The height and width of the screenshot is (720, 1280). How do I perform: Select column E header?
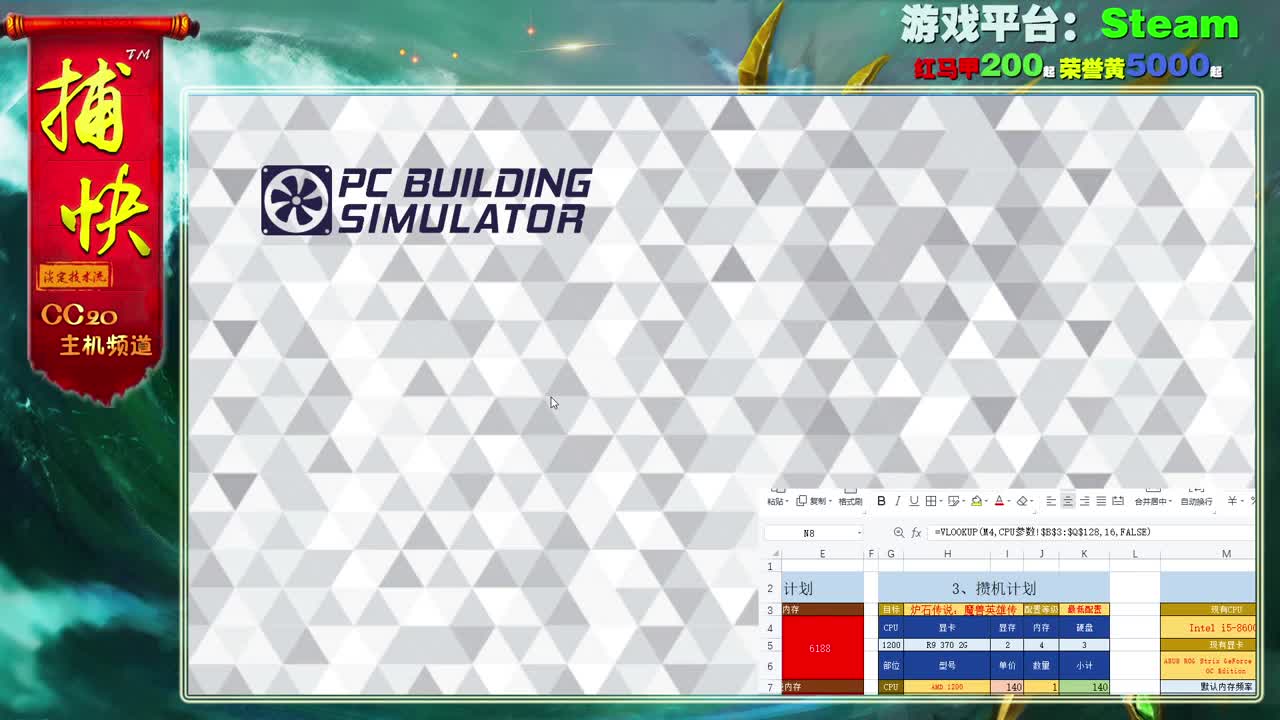click(822, 553)
